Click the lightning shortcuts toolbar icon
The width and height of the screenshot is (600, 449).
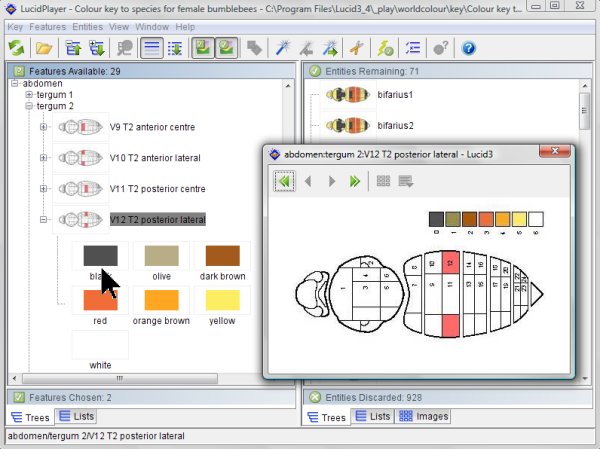[x=385, y=48]
